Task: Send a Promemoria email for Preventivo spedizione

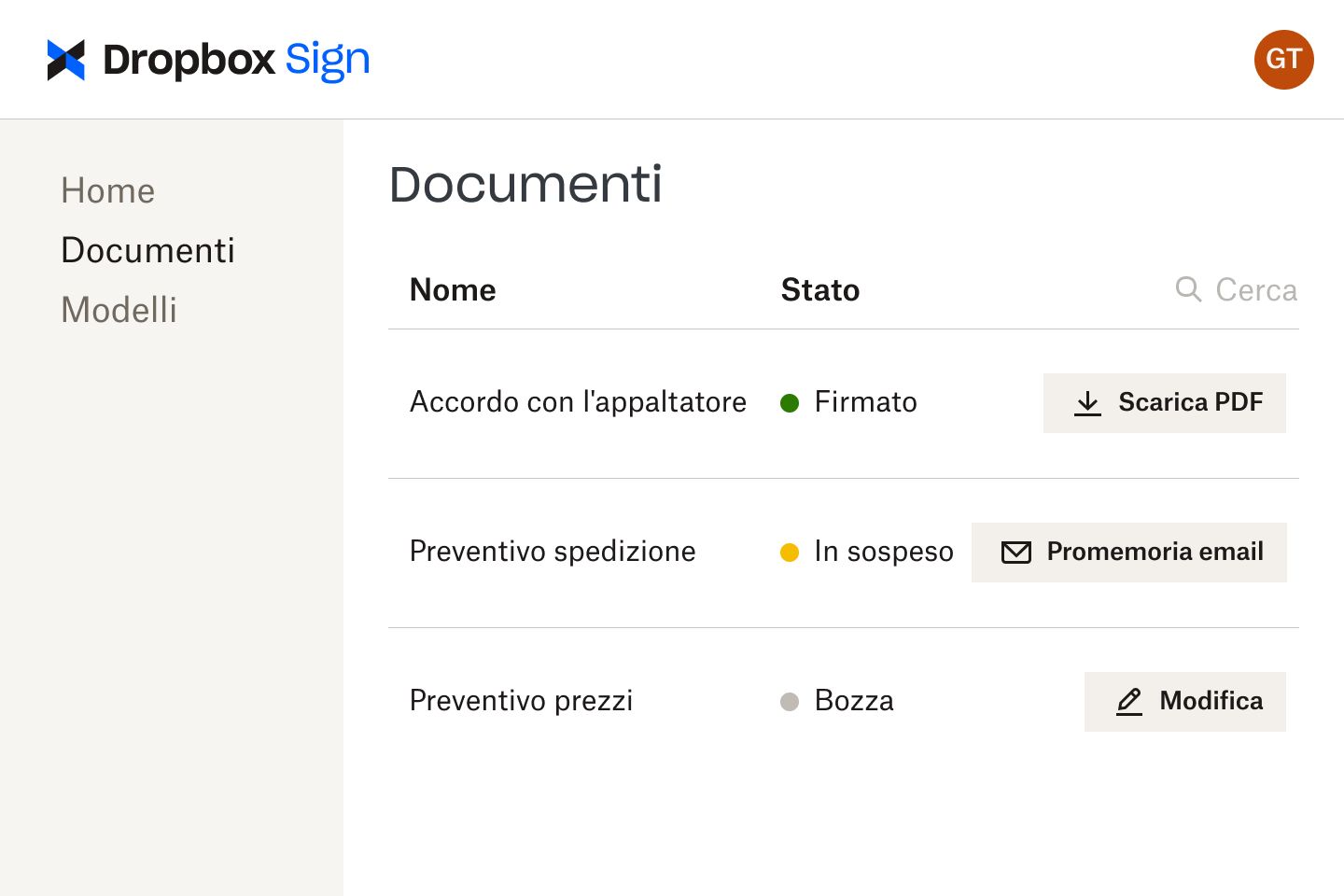Action: [1128, 552]
